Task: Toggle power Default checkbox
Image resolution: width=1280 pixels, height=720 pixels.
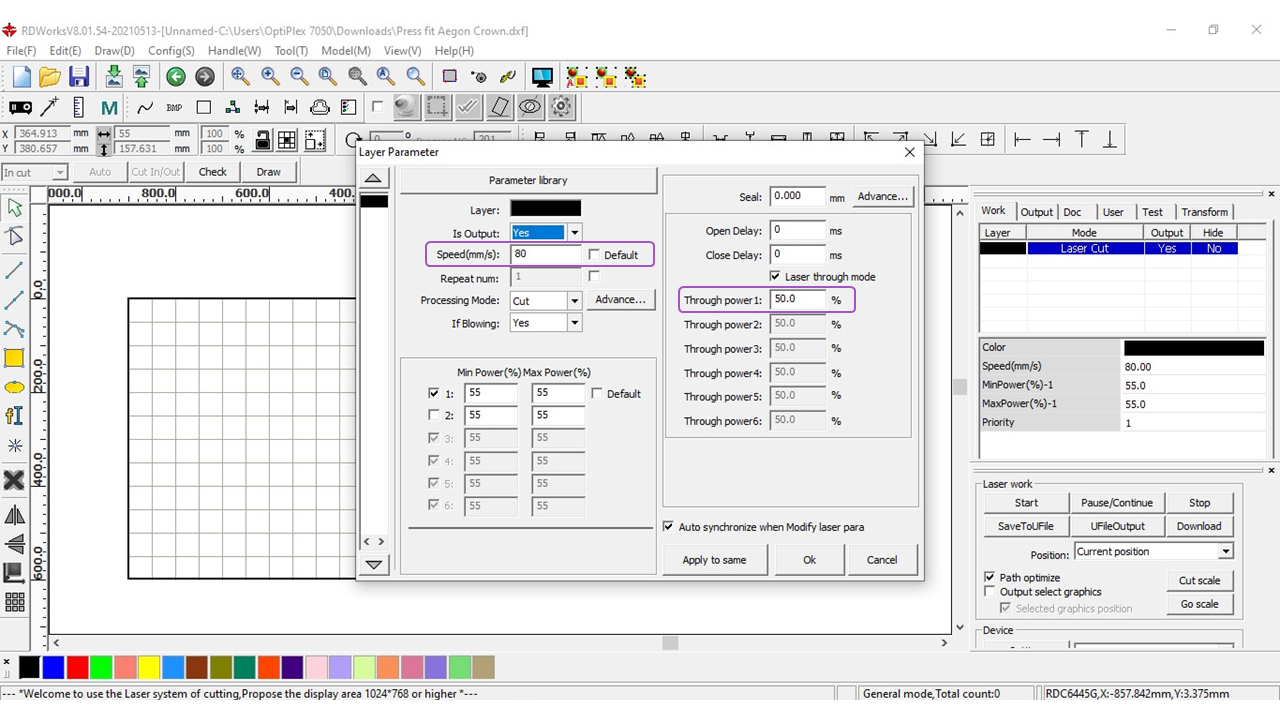Action: tap(597, 394)
